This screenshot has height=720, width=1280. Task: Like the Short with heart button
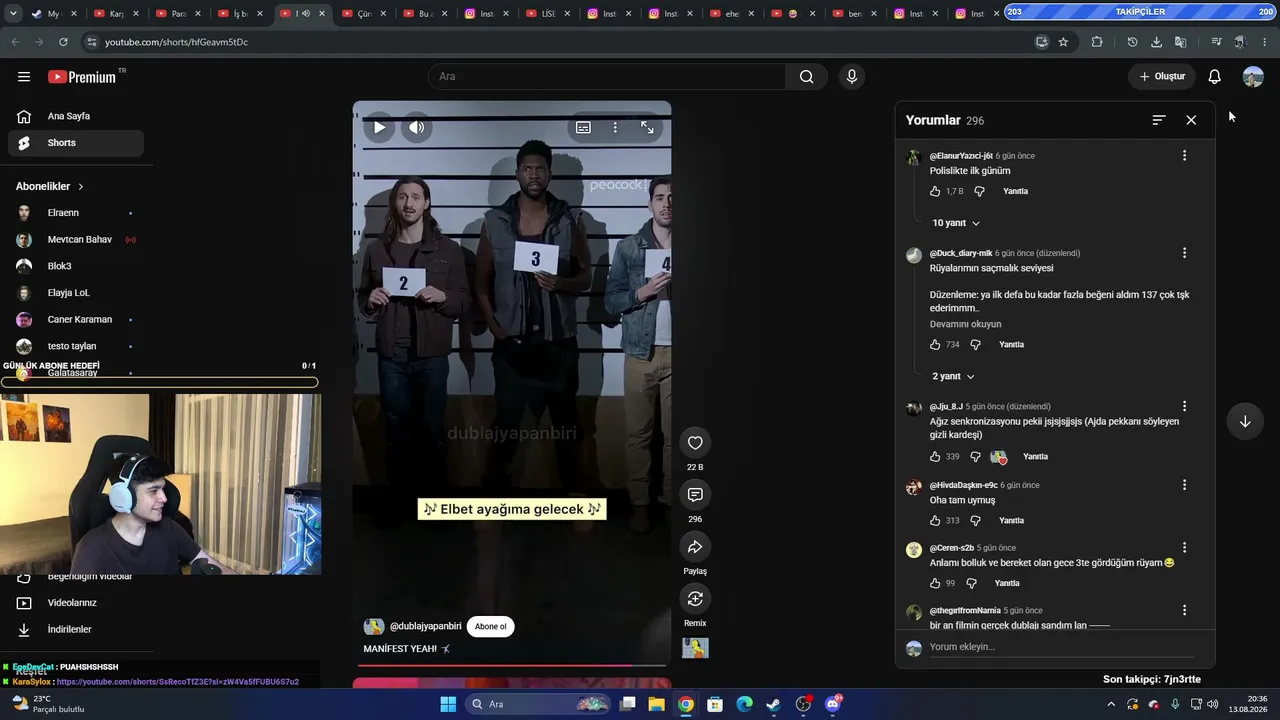pos(695,443)
